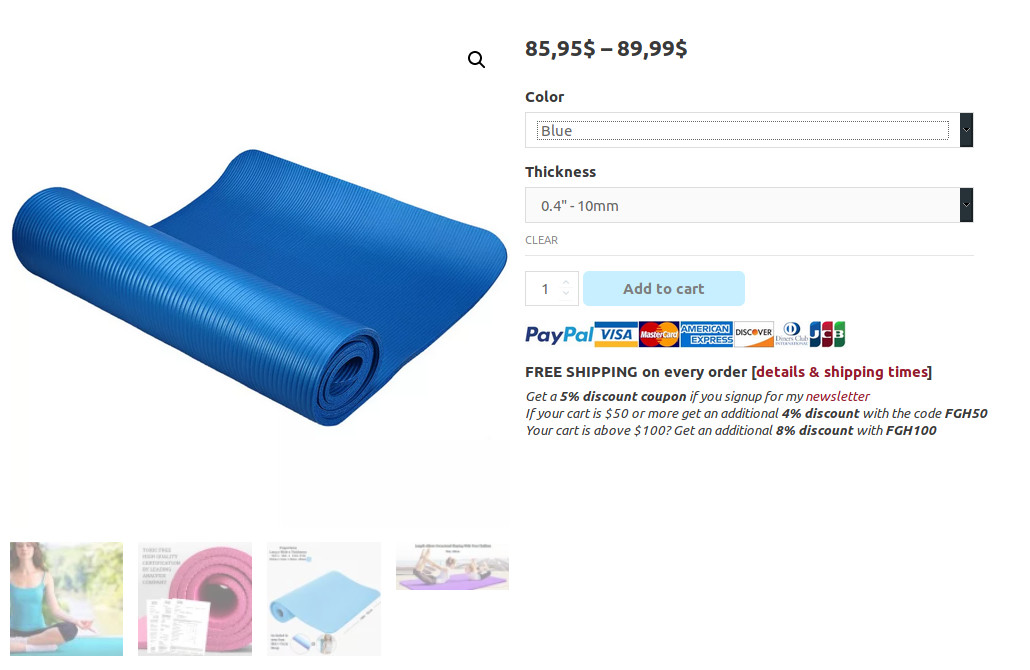Click the Add to cart button
Viewport: 1030px width, 670px height.
pyautogui.click(x=663, y=288)
